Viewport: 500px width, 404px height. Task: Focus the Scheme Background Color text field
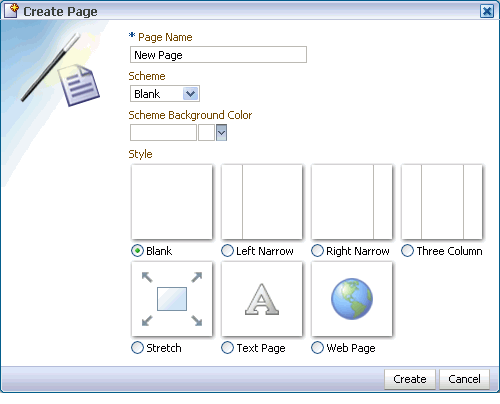(x=163, y=133)
